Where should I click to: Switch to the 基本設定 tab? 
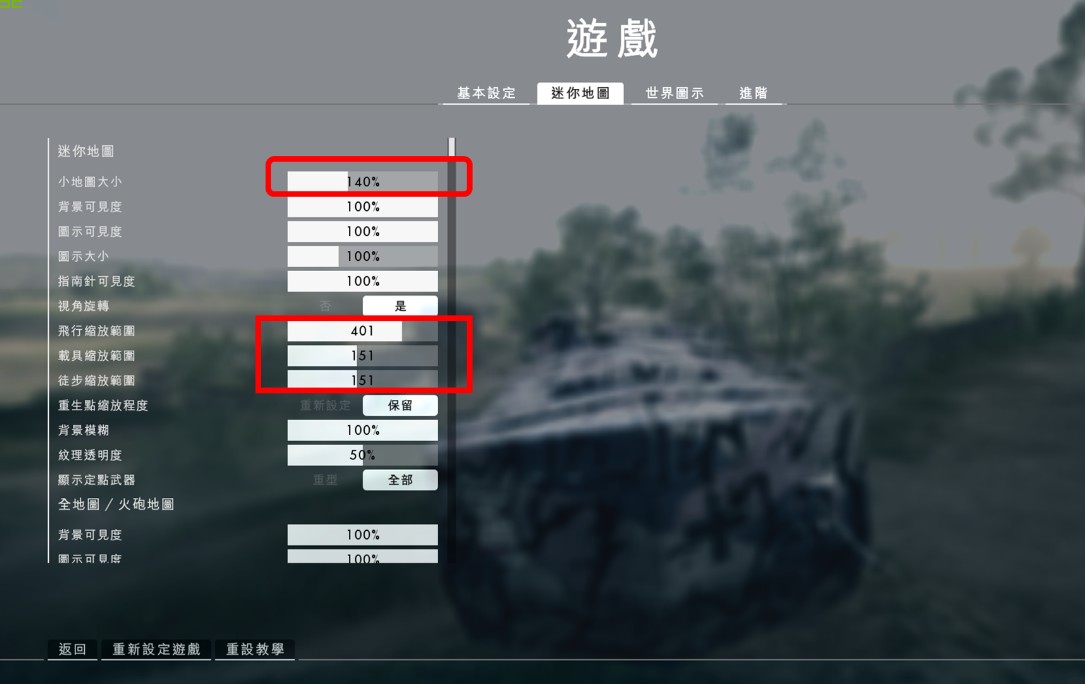tap(486, 93)
